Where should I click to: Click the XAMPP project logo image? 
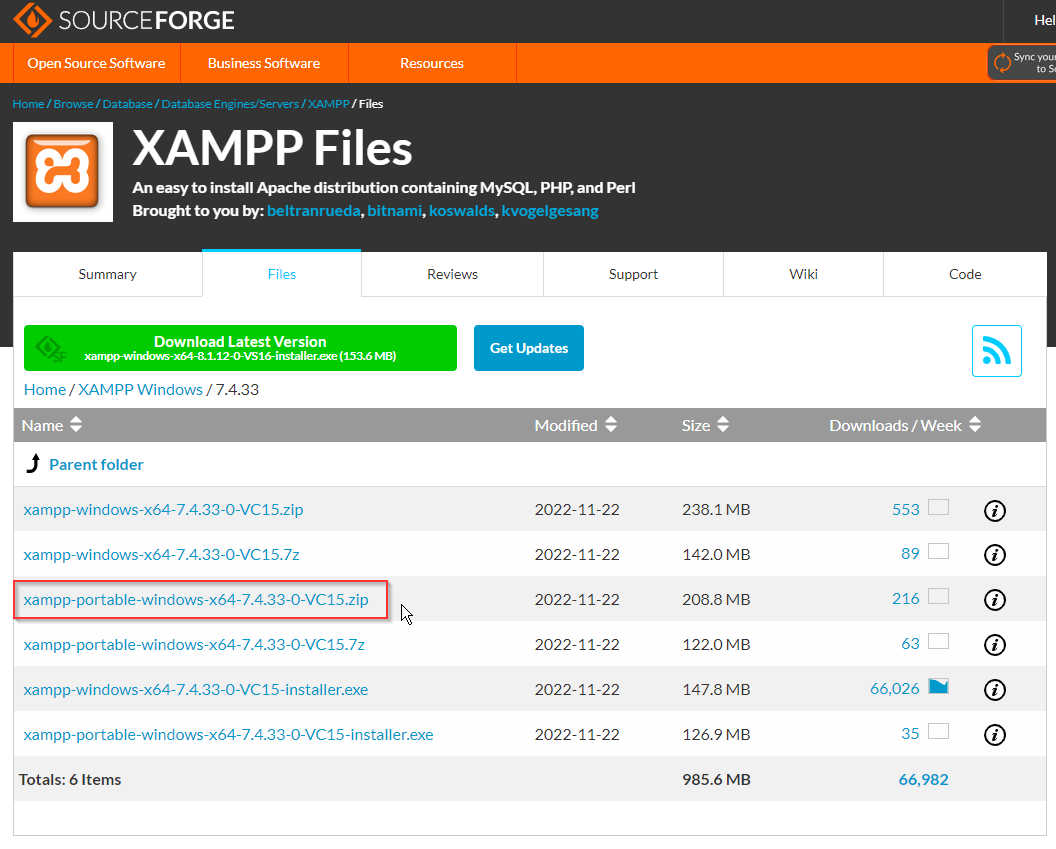point(63,172)
